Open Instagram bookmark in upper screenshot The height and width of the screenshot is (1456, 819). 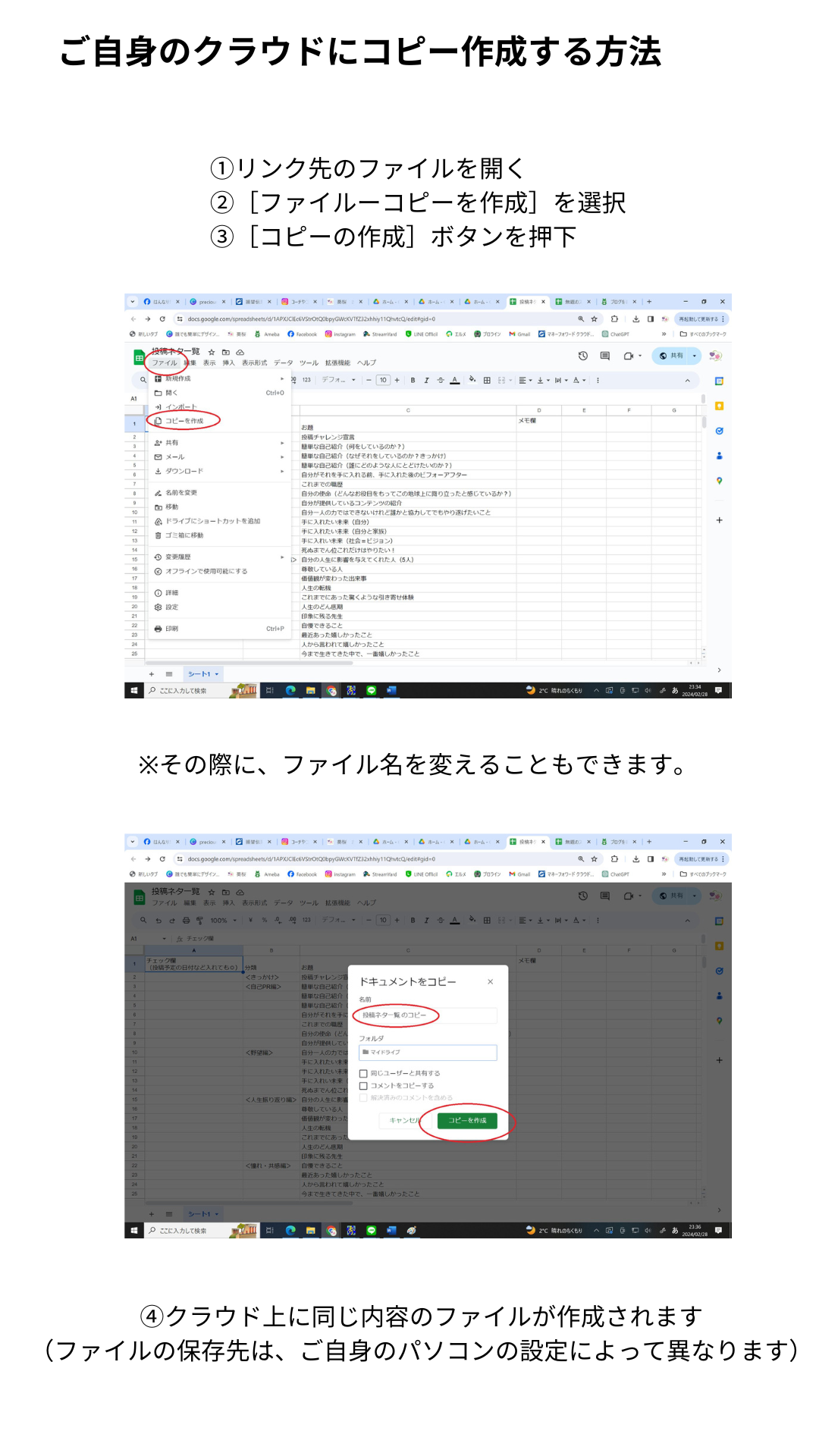pos(340,334)
